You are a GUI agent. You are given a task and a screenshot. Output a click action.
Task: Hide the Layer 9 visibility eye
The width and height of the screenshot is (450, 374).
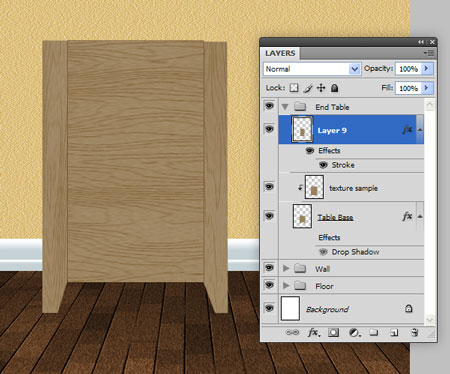coord(269,129)
